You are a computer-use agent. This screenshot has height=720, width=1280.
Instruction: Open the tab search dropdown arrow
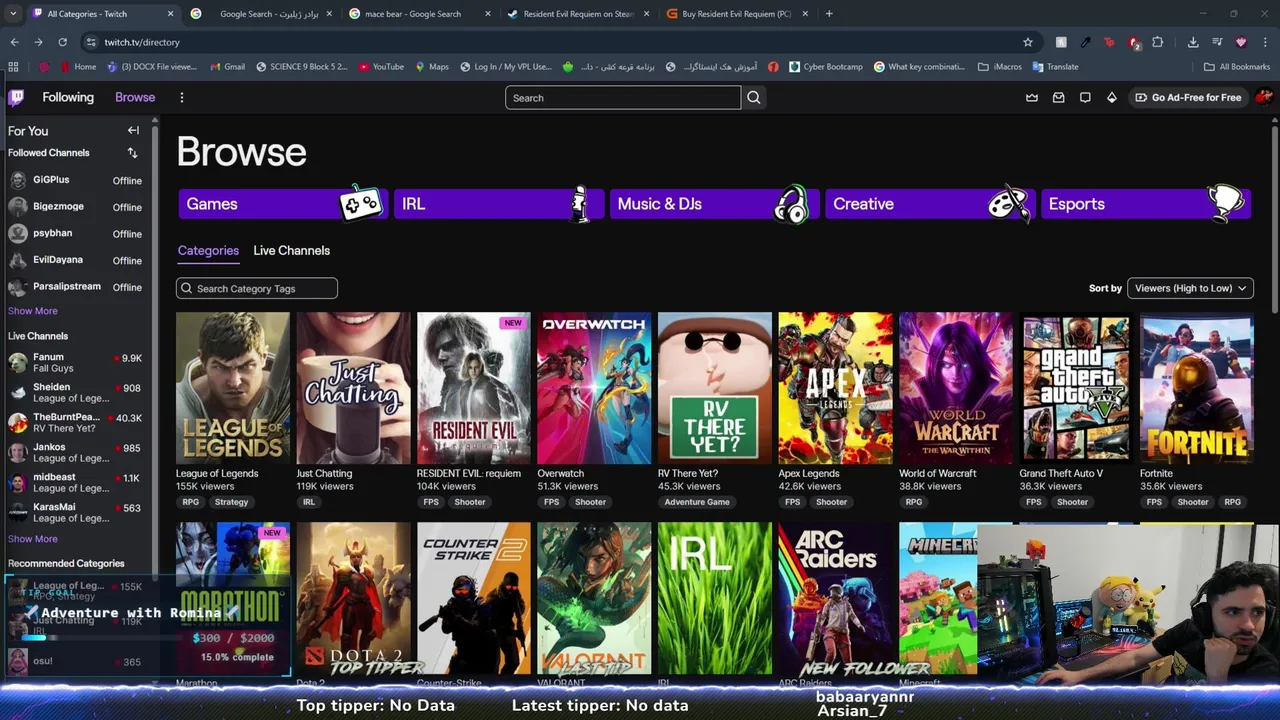[12, 14]
